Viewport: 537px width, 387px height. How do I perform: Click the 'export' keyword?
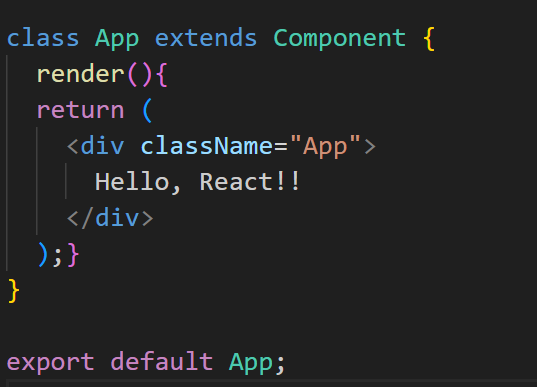[50, 362]
